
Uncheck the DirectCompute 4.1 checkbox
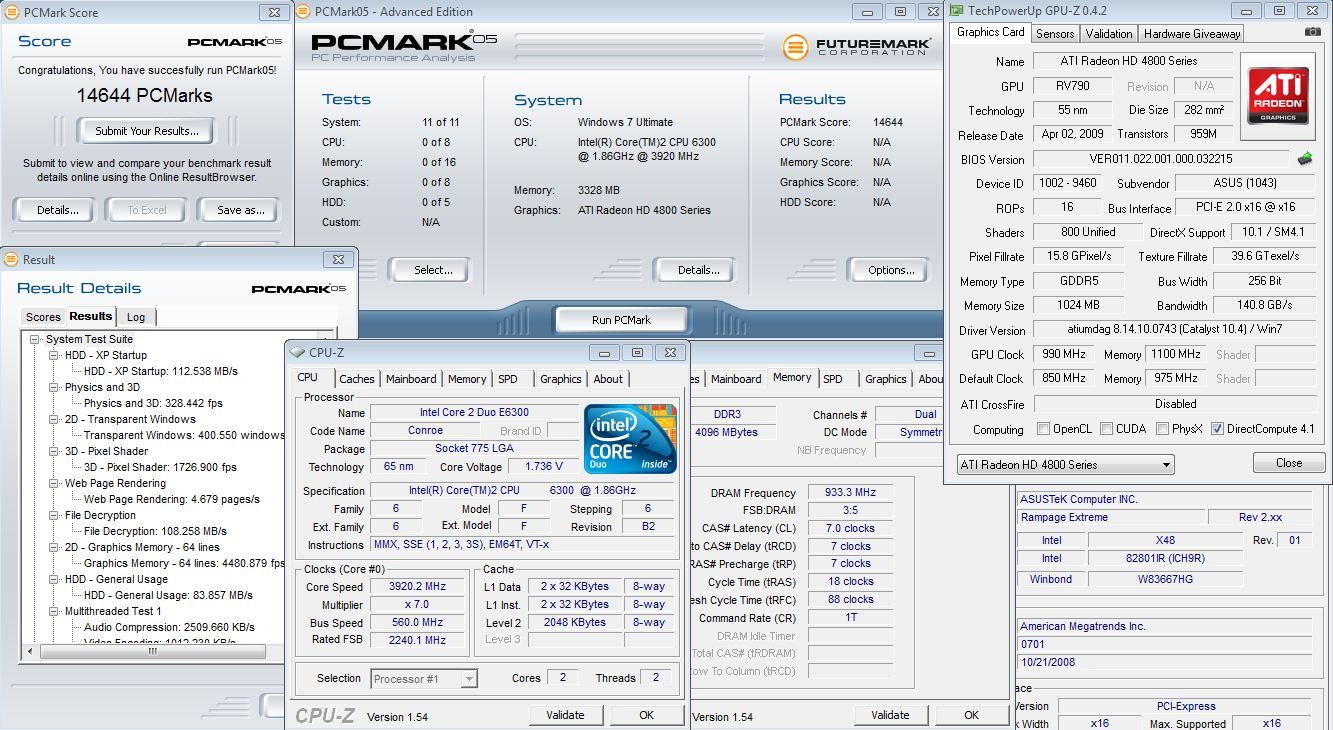click(1217, 429)
